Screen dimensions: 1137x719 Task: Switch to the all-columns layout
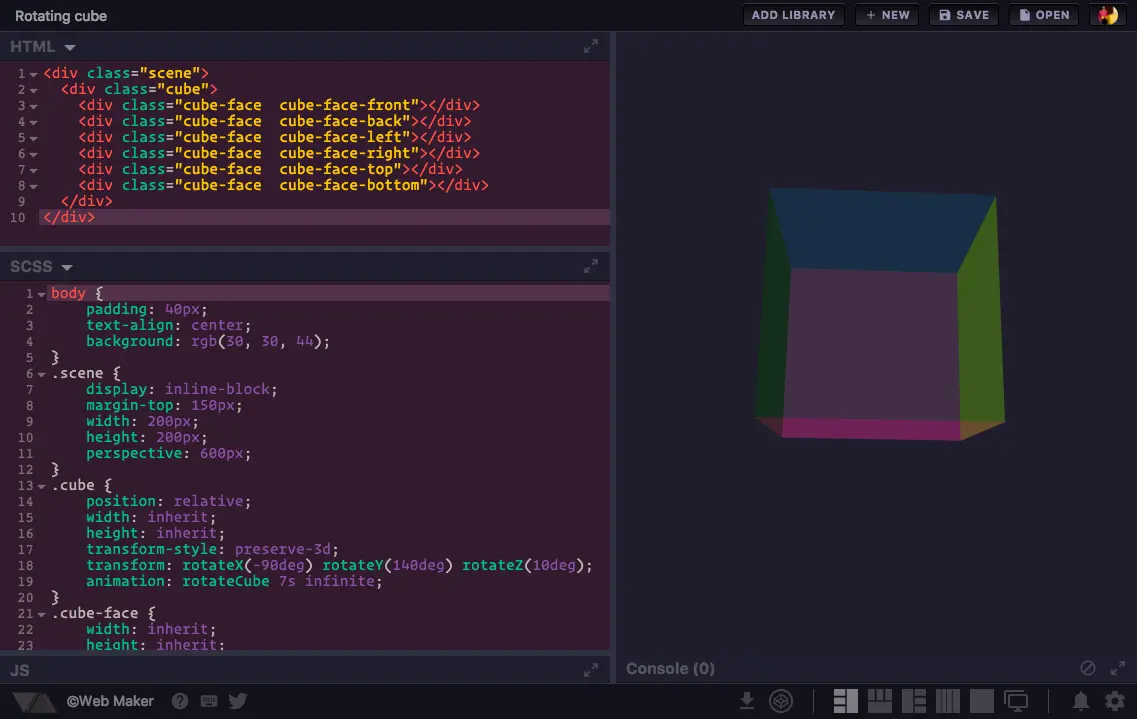click(948, 701)
